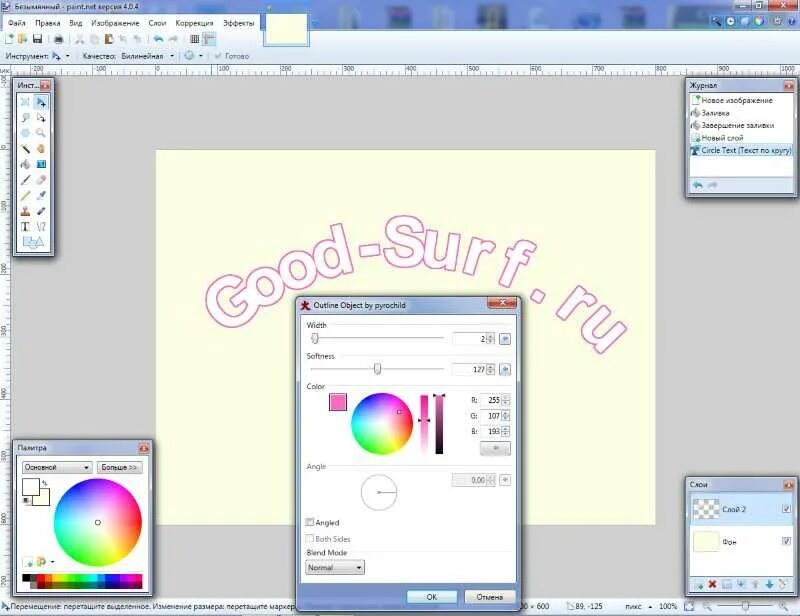The image size is (800, 616).
Task: Open the Файл menu
Action: click(x=17, y=23)
